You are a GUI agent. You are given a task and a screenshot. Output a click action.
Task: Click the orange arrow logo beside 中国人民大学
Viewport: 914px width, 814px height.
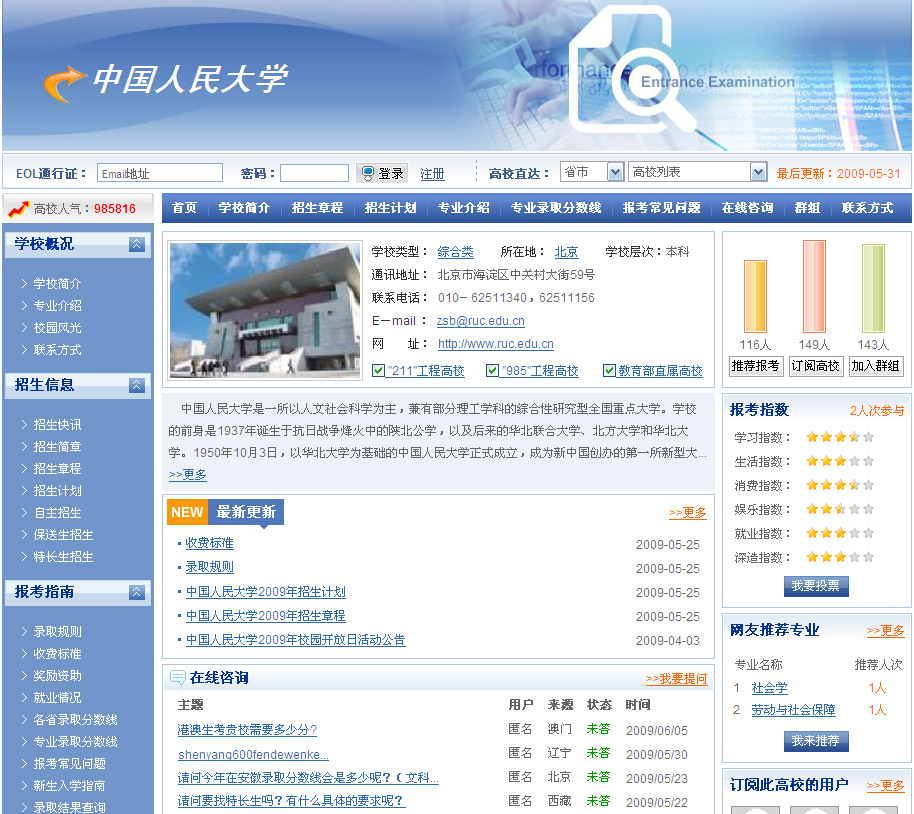point(63,83)
